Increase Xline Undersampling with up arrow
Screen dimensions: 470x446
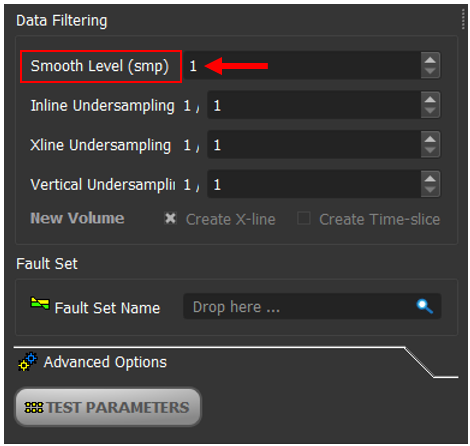pyautogui.click(x=430, y=139)
